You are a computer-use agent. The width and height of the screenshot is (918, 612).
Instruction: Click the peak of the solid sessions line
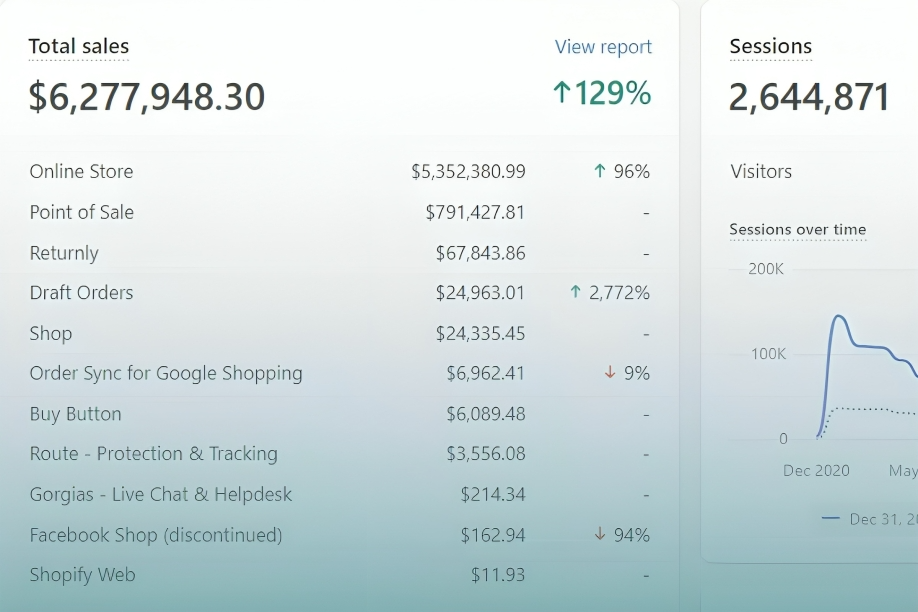pos(838,317)
